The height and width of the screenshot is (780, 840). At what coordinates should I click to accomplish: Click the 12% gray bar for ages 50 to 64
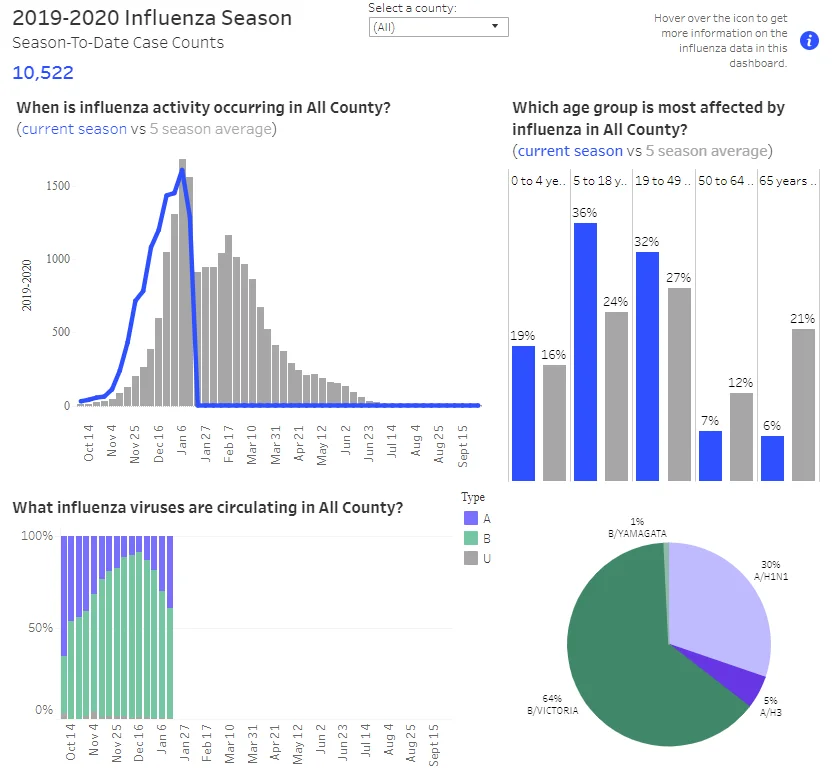click(741, 437)
